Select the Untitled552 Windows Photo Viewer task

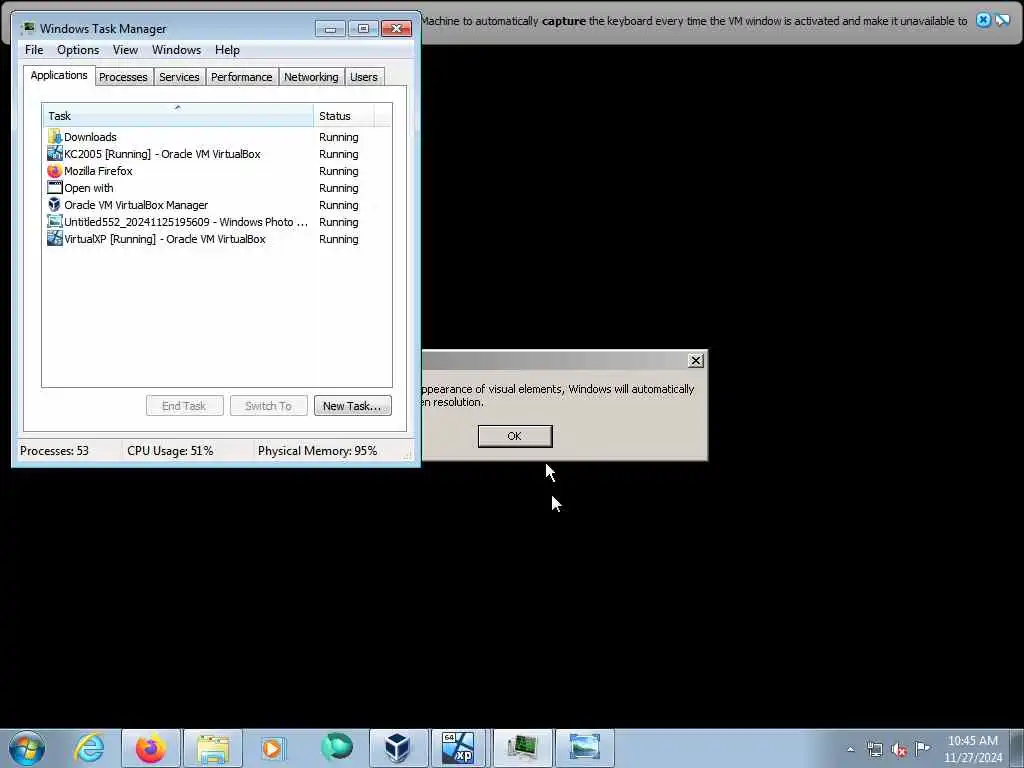[217, 222]
